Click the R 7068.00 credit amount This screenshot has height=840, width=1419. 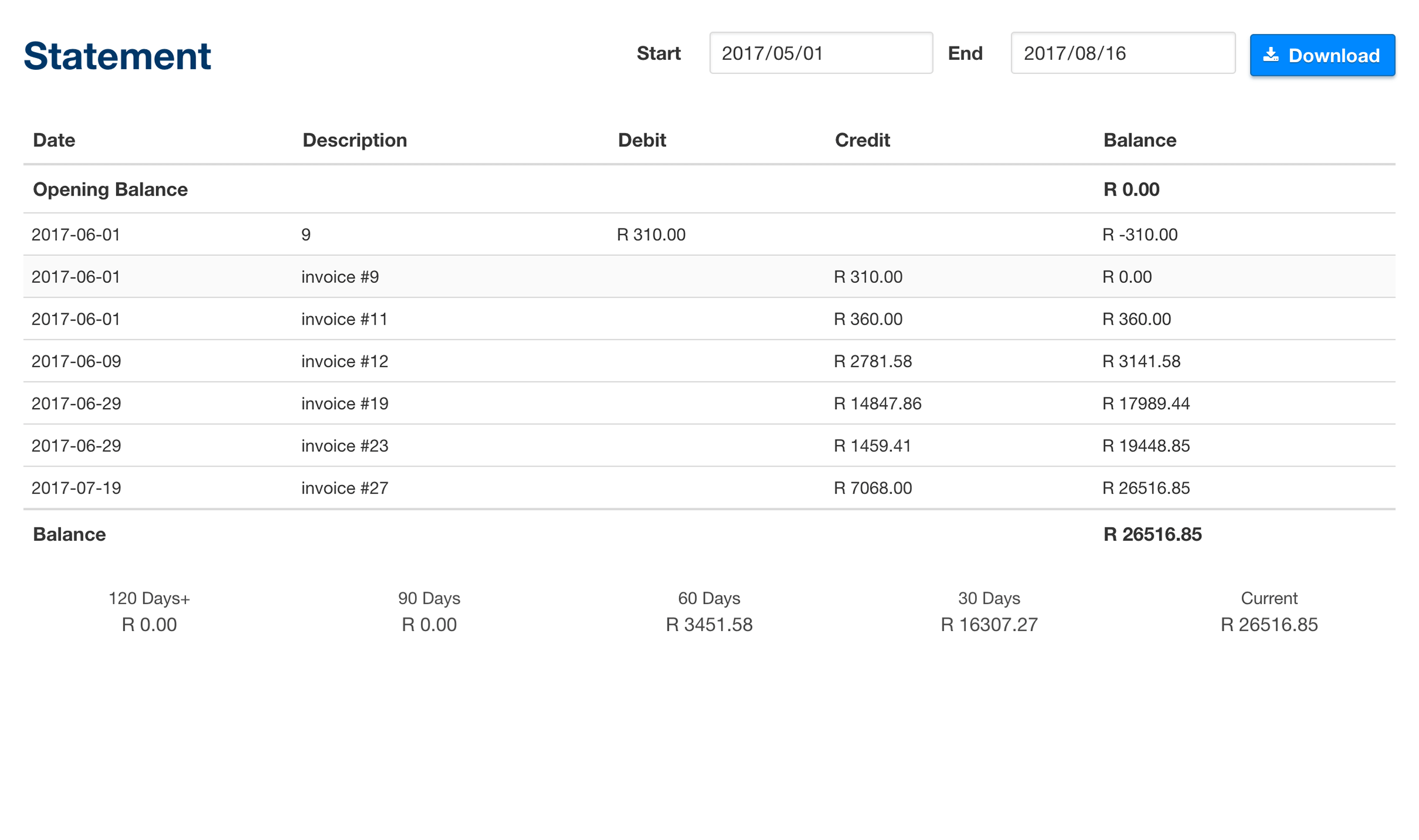coord(873,488)
